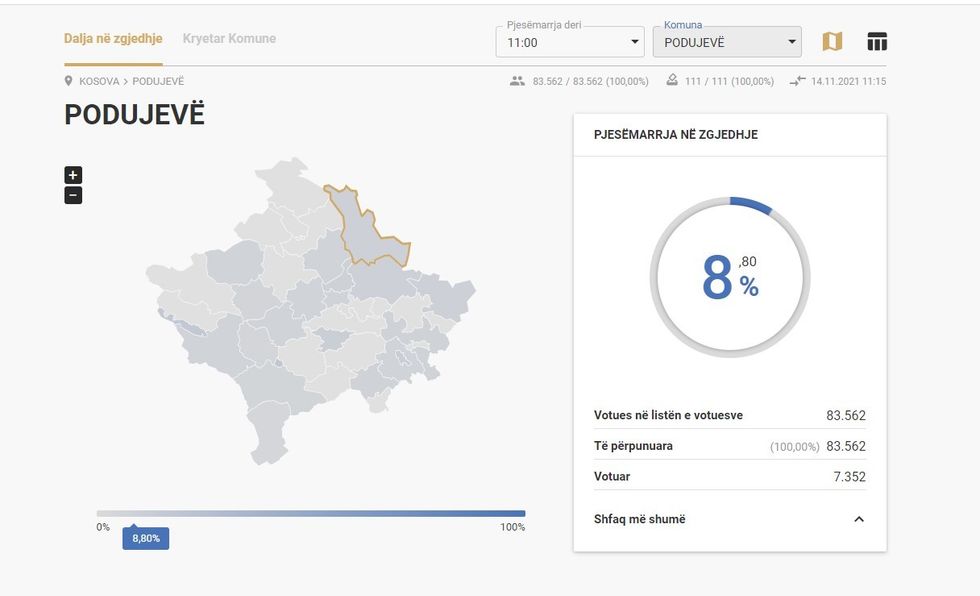
Task: Click the ballot box icon near 111 / 111
Action: [672, 81]
